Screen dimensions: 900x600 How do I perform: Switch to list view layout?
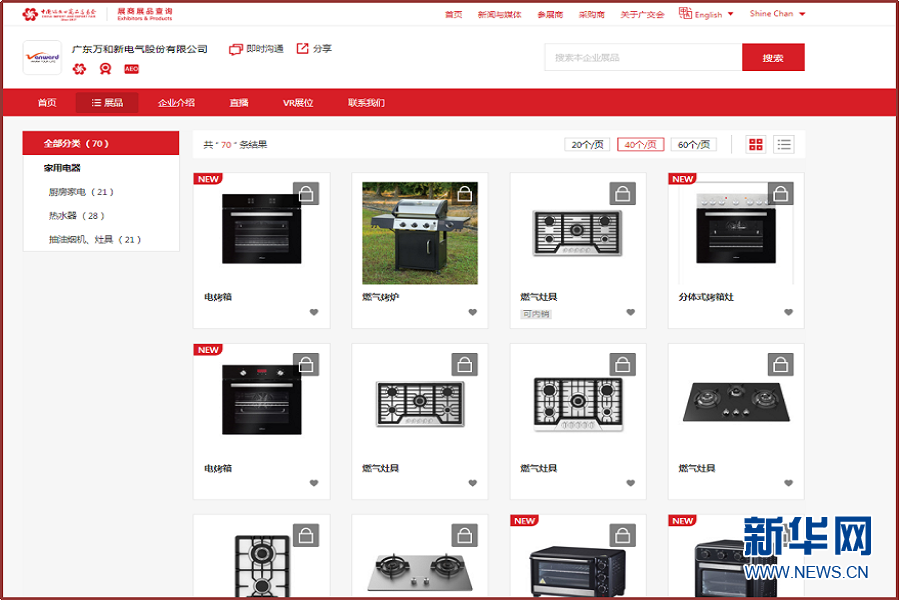pyautogui.click(x=784, y=145)
